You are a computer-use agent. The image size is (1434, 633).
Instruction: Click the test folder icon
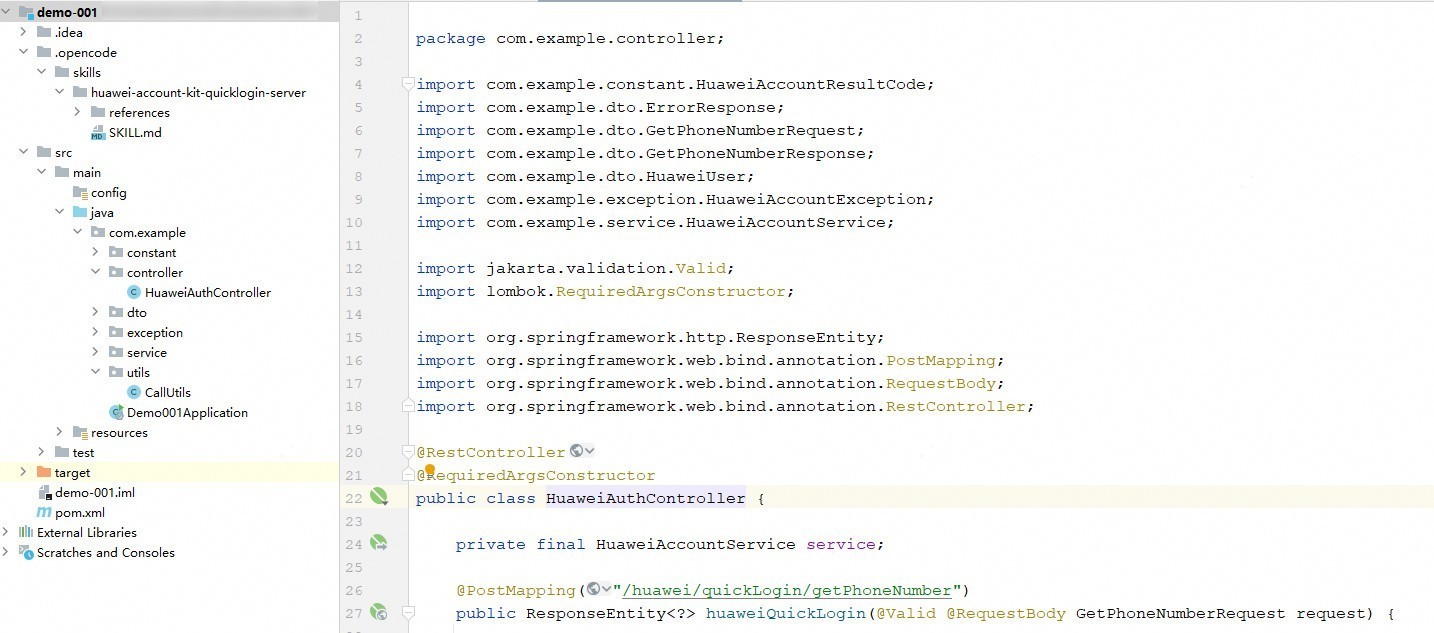(x=62, y=452)
